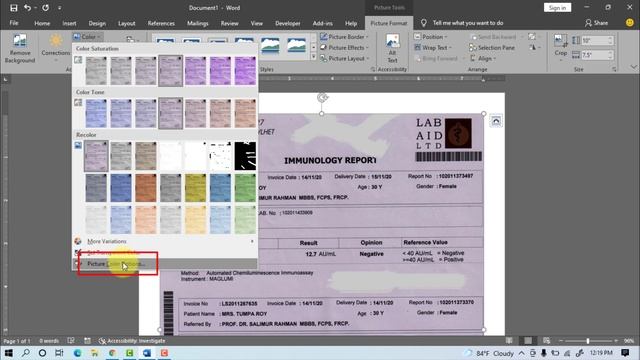Open the Selection Pane

point(492,48)
